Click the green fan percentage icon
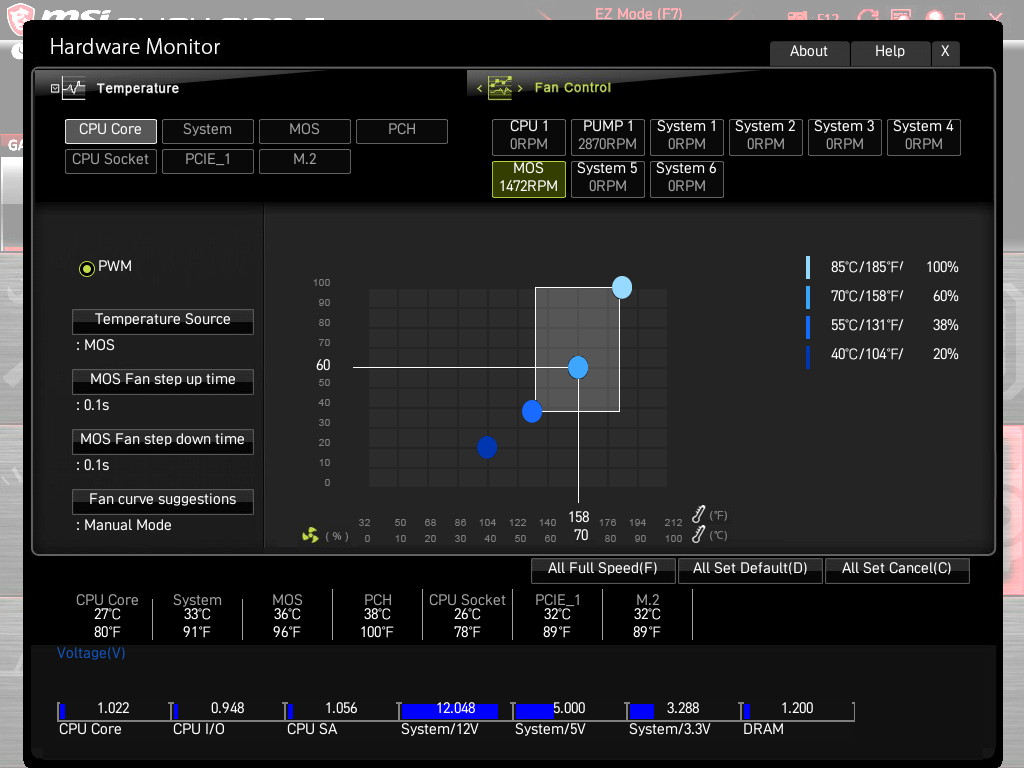Image resolution: width=1024 pixels, height=768 pixels. [310, 536]
